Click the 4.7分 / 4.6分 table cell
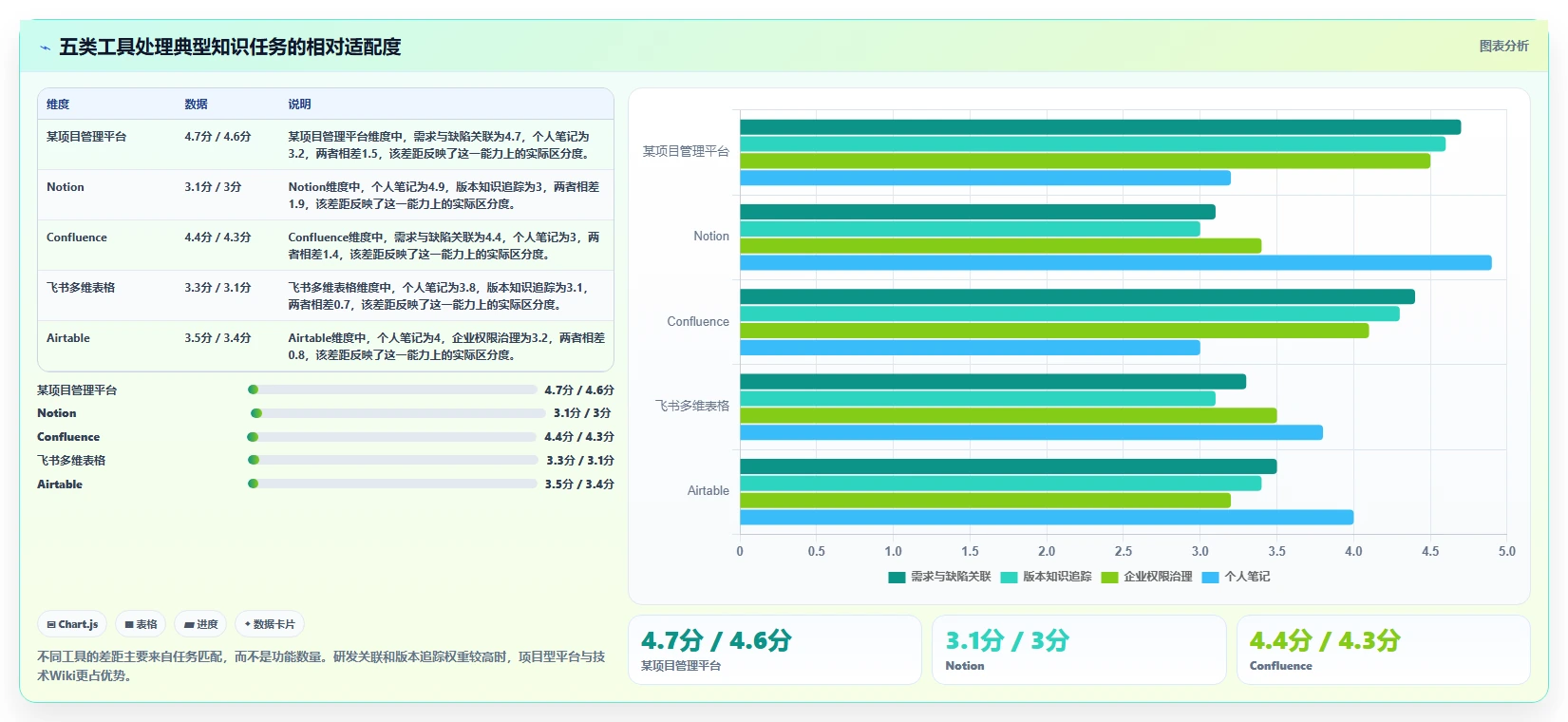This screenshot has height=722, width=1568. click(x=217, y=137)
